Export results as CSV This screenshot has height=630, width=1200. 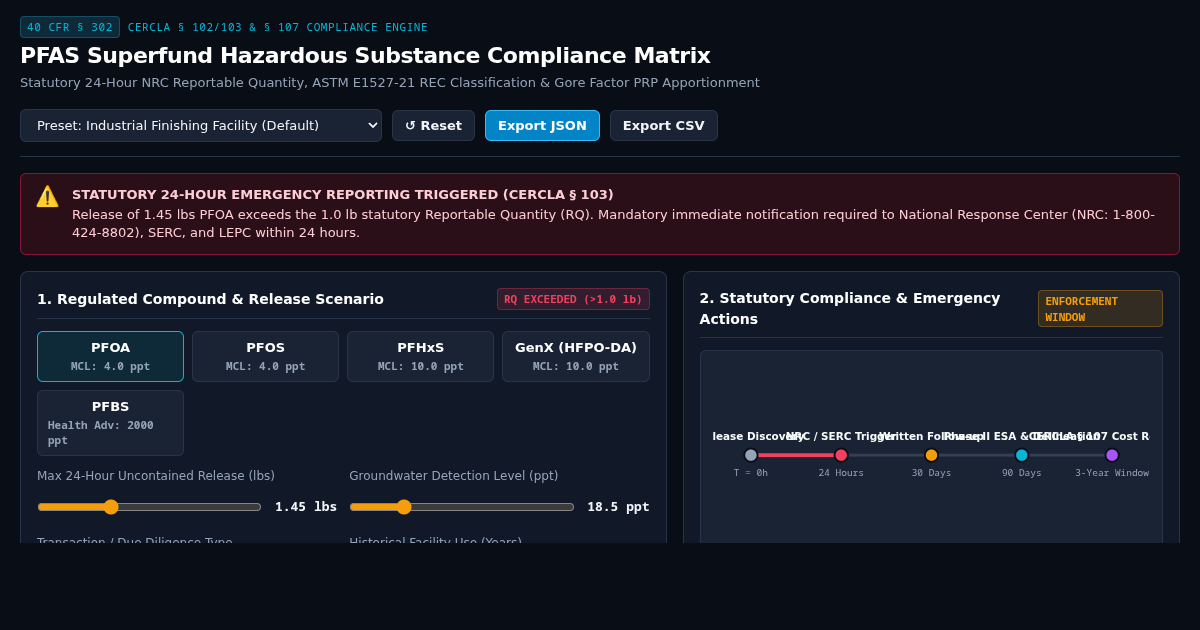click(664, 125)
